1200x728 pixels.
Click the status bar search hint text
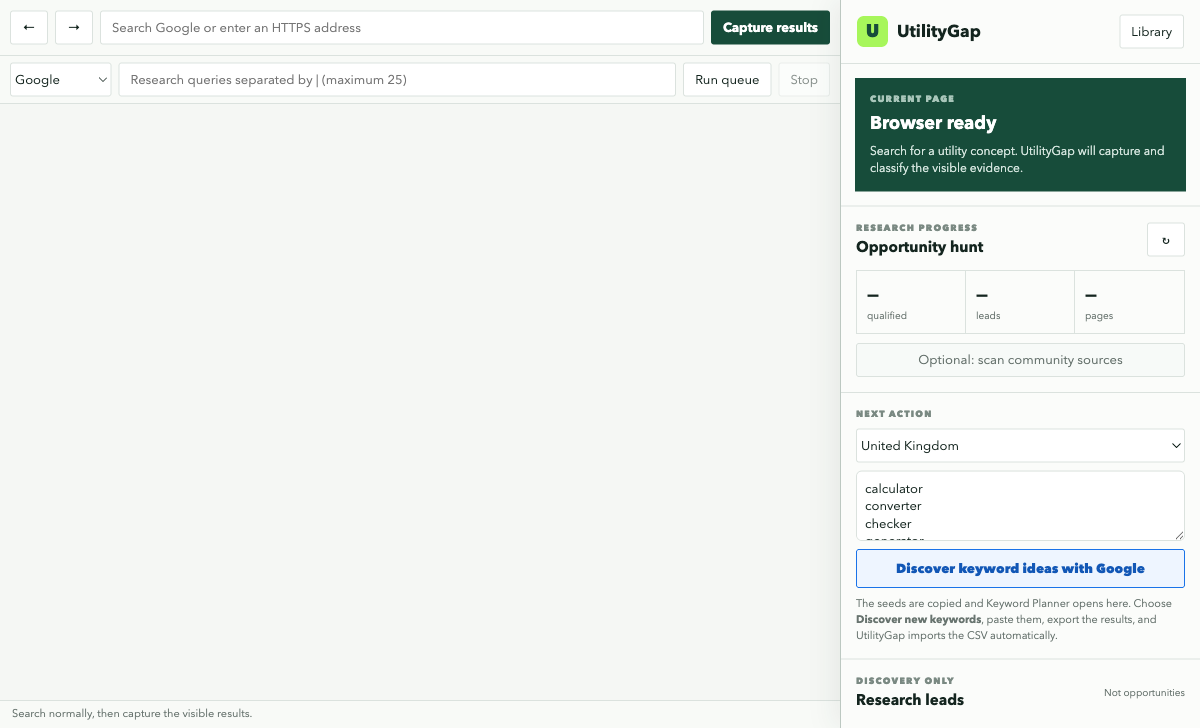(x=132, y=714)
